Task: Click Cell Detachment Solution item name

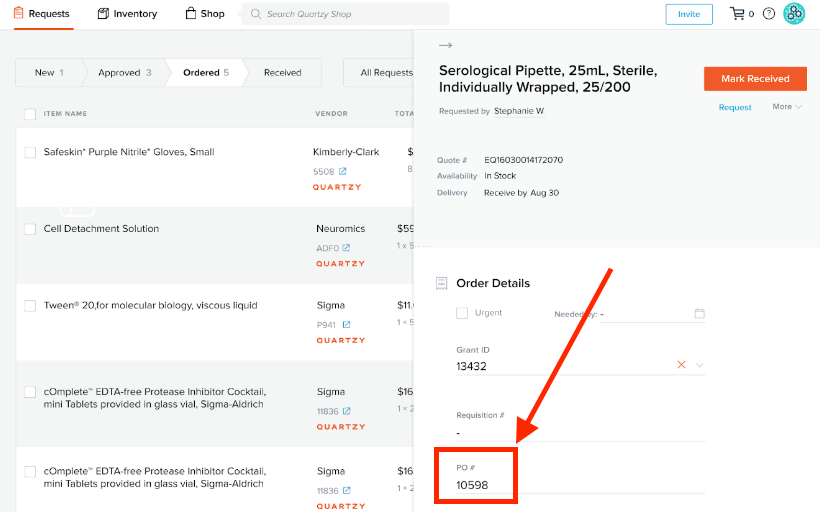Action: (x=101, y=229)
